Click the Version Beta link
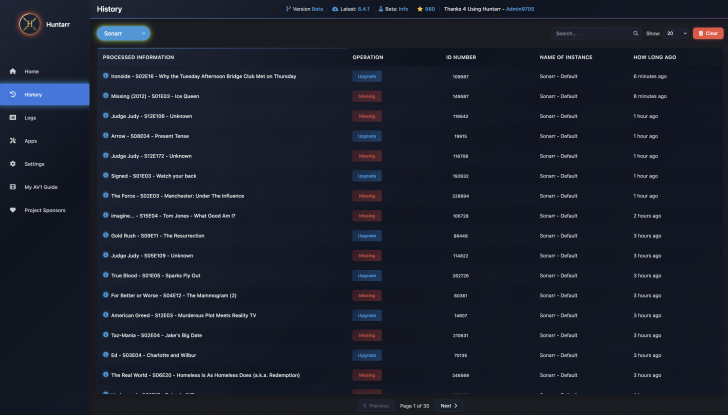Viewport: 728px width, 415px height. click(x=305, y=9)
